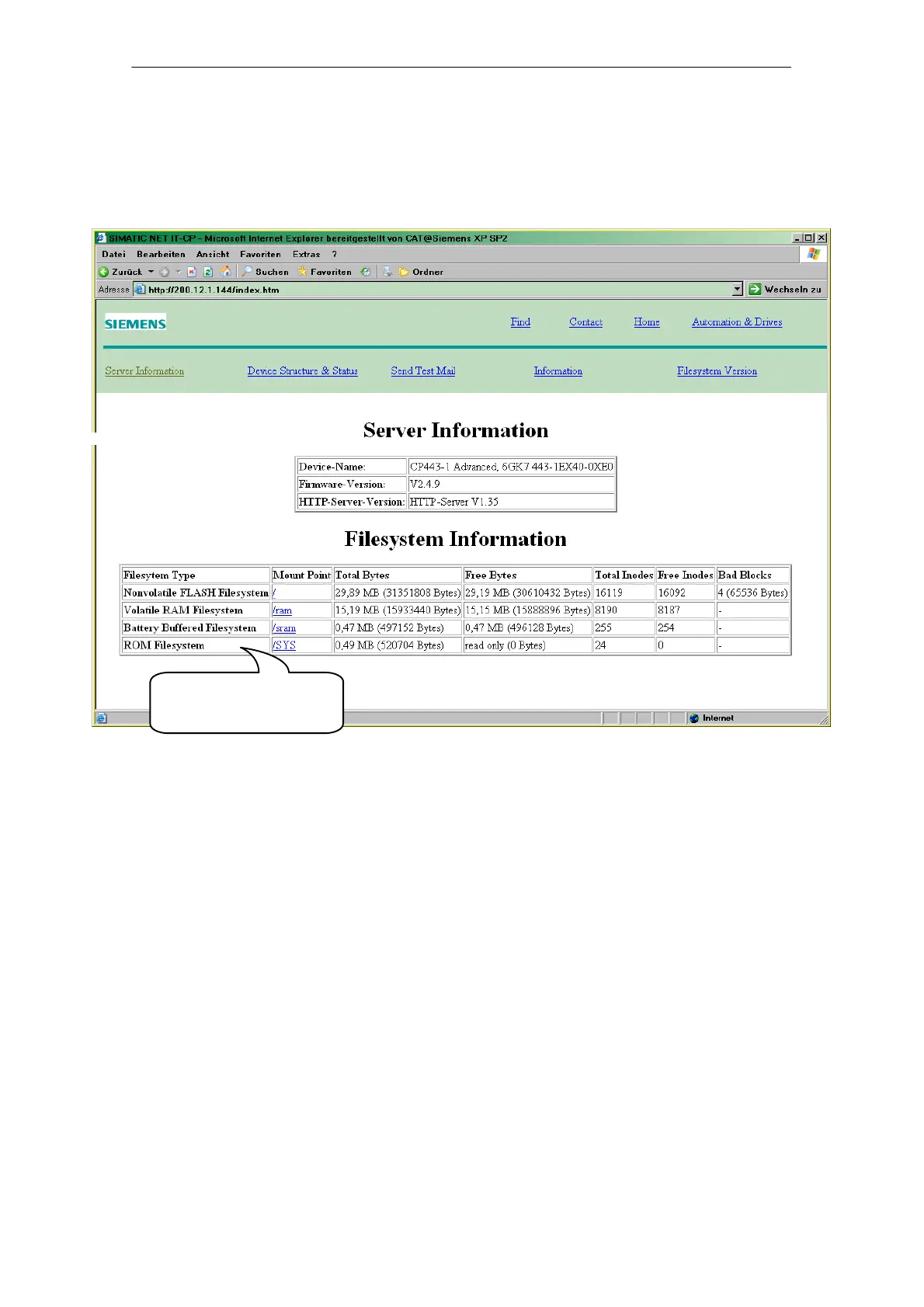Click the status bar page icon
This screenshot has height=1307, width=924.
click(102, 718)
